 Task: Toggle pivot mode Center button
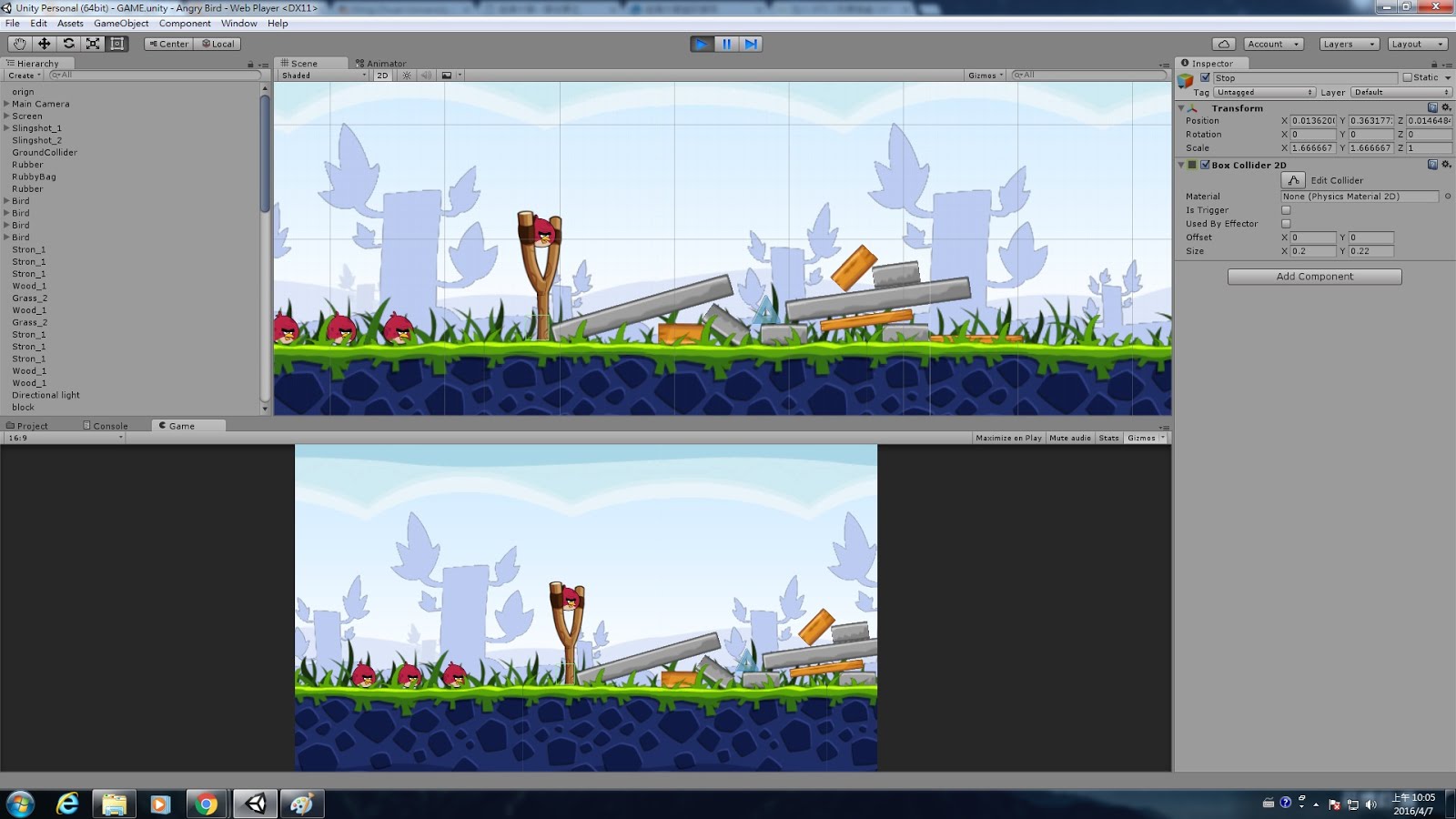pos(168,44)
